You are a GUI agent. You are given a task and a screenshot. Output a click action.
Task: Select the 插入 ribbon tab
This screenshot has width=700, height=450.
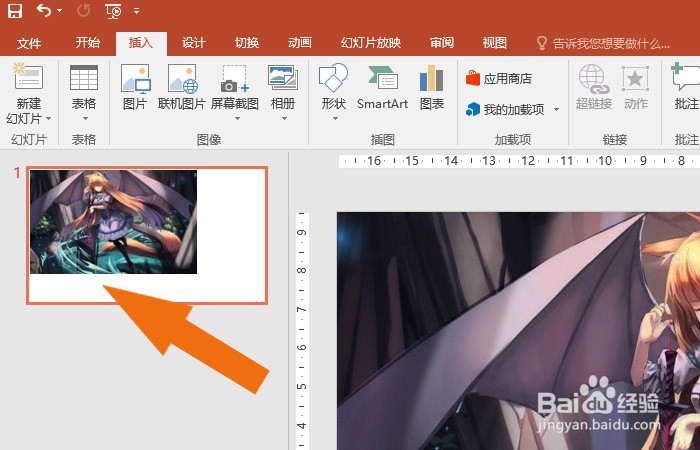tap(141, 43)
